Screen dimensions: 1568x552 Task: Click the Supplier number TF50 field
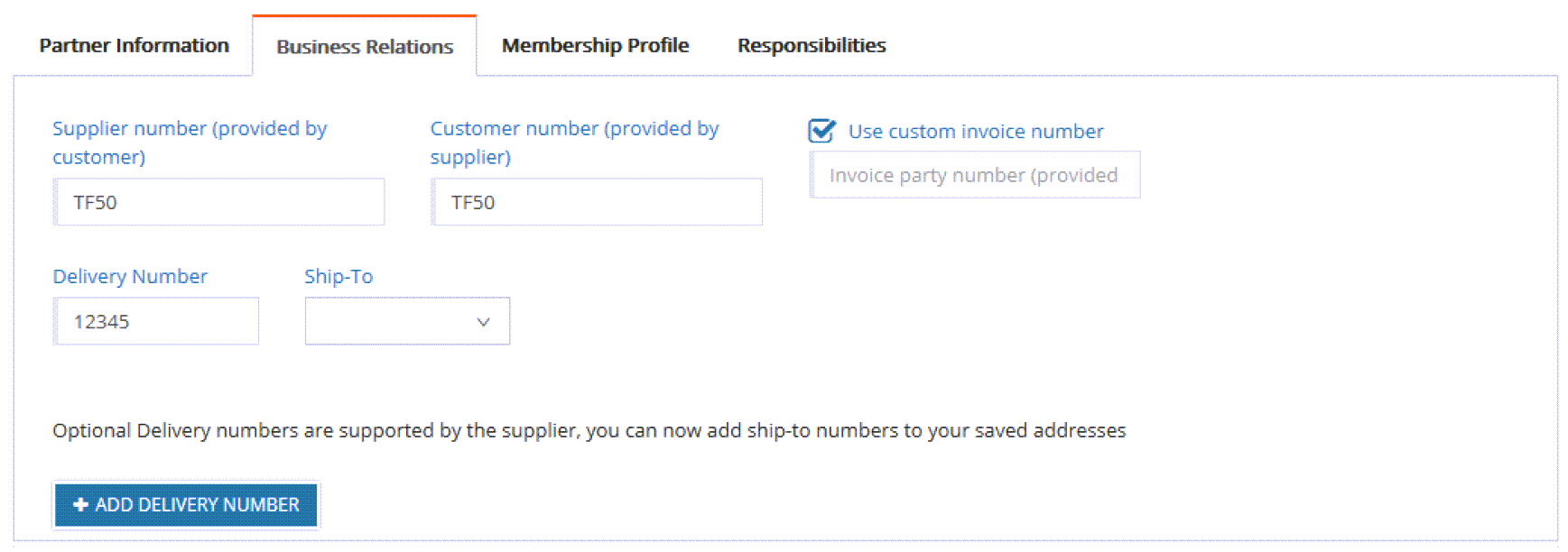[218, 202]
